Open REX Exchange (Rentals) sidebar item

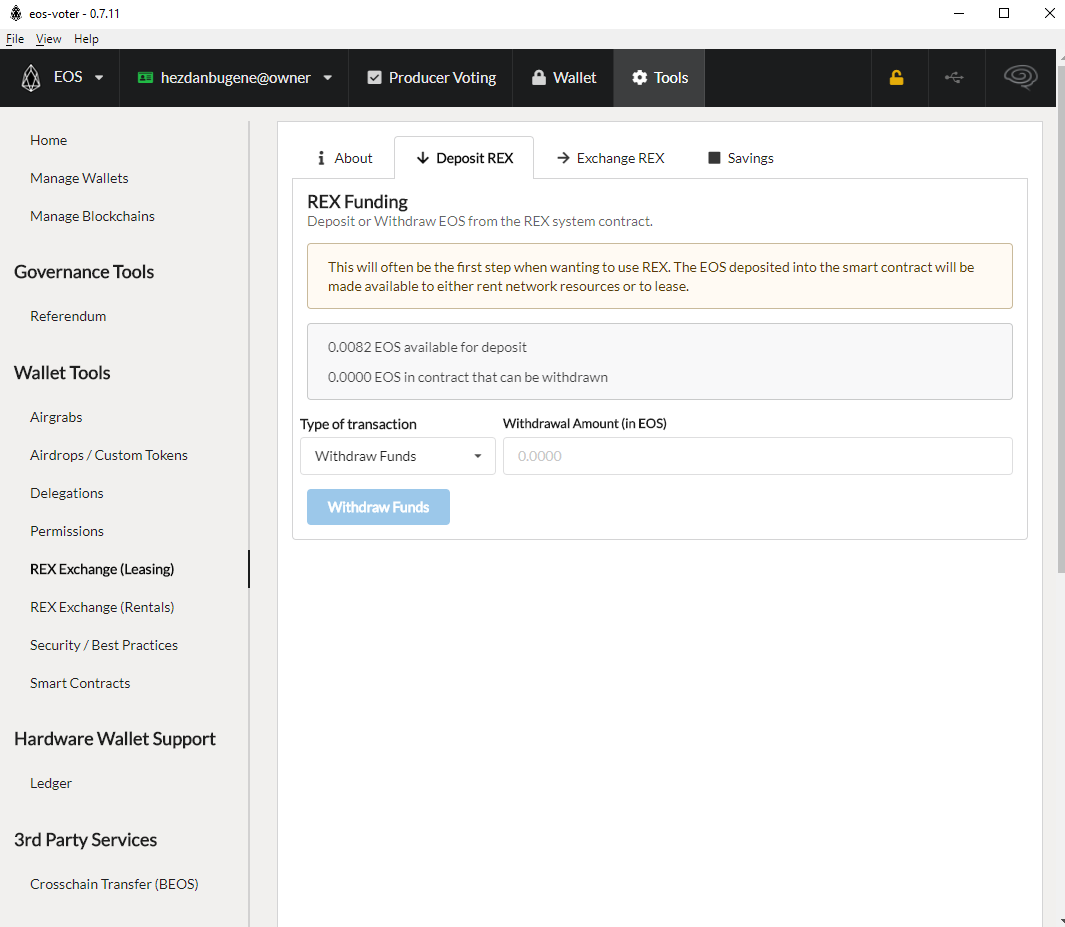pos(102,607)
